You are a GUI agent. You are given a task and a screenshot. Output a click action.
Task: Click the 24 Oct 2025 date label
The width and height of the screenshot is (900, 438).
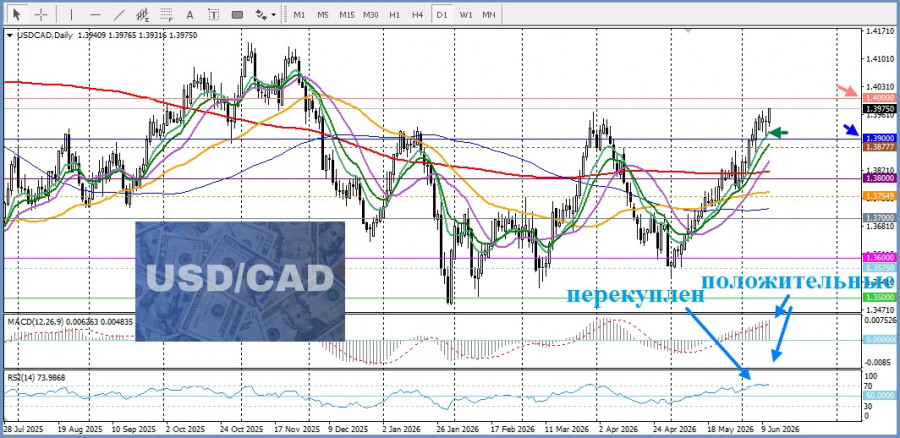point(242,429)
